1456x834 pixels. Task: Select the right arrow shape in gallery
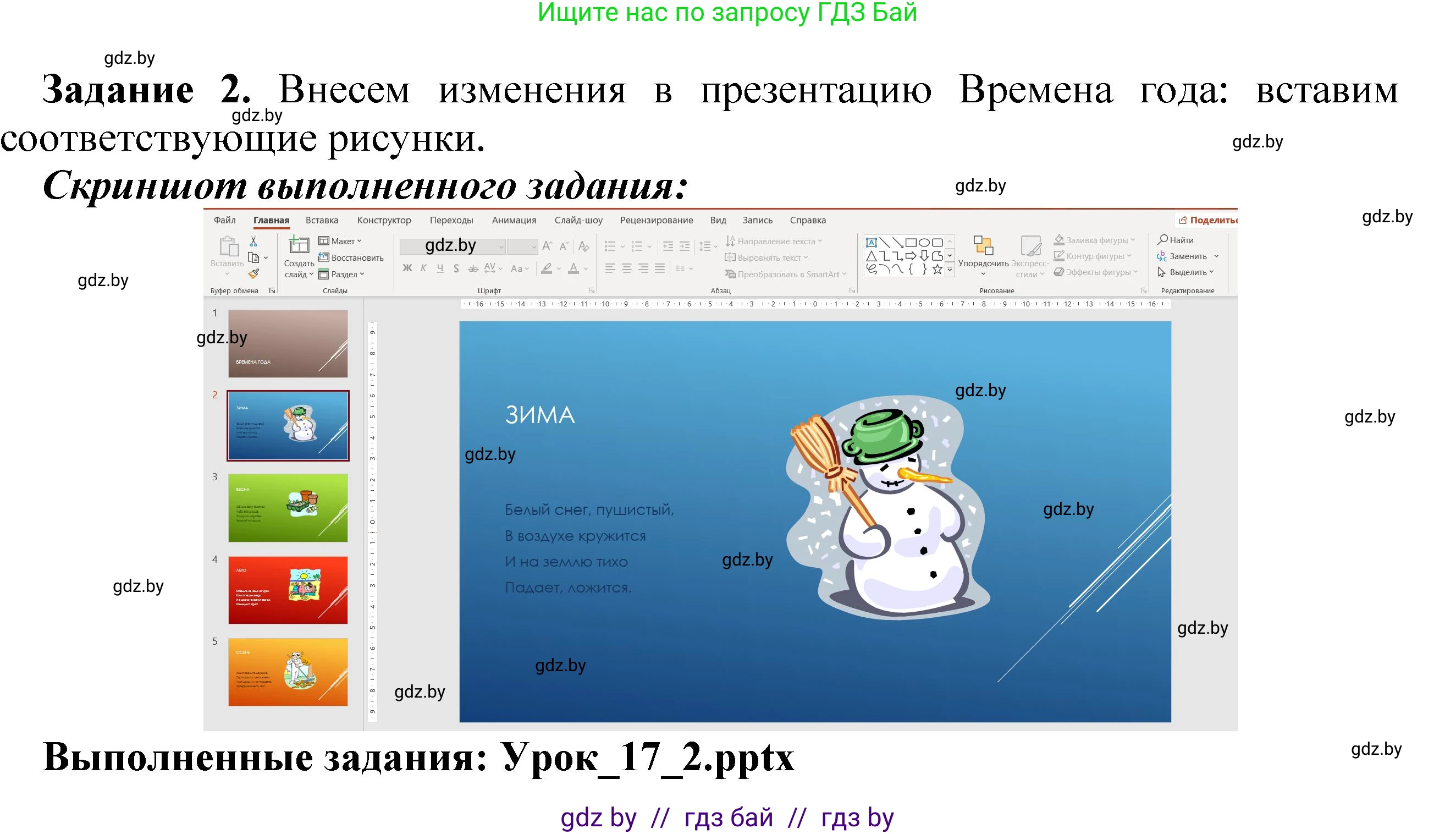tap(911, 256)
